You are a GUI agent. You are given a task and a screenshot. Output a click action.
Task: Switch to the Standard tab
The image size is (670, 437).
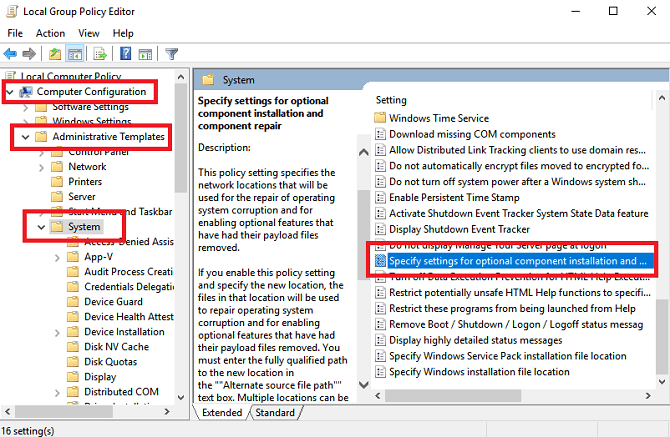(x=275, y=412)
